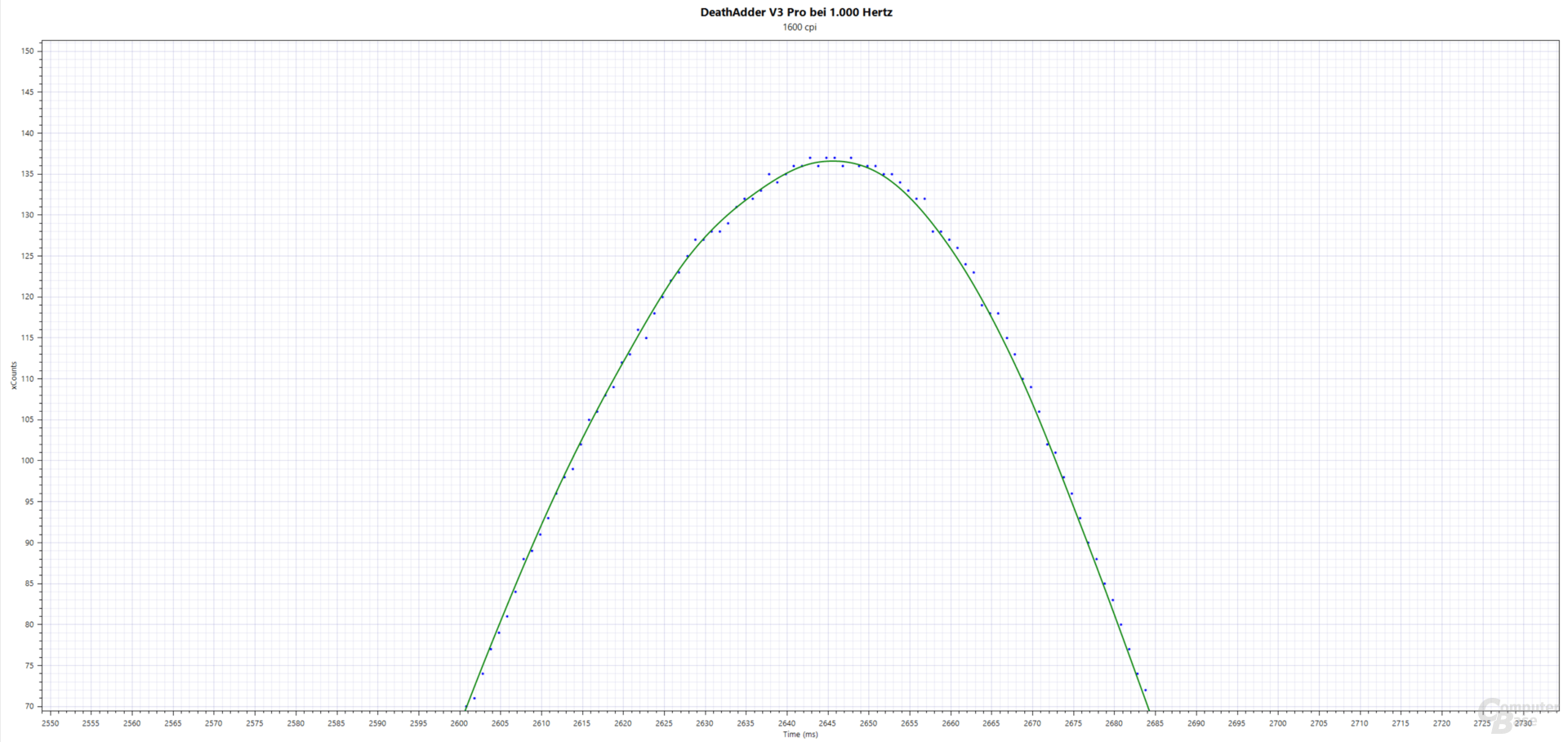
Task: Click the chart title DeathAdder V3 Pro bei 1.000 Hertz
Action: 796,12
